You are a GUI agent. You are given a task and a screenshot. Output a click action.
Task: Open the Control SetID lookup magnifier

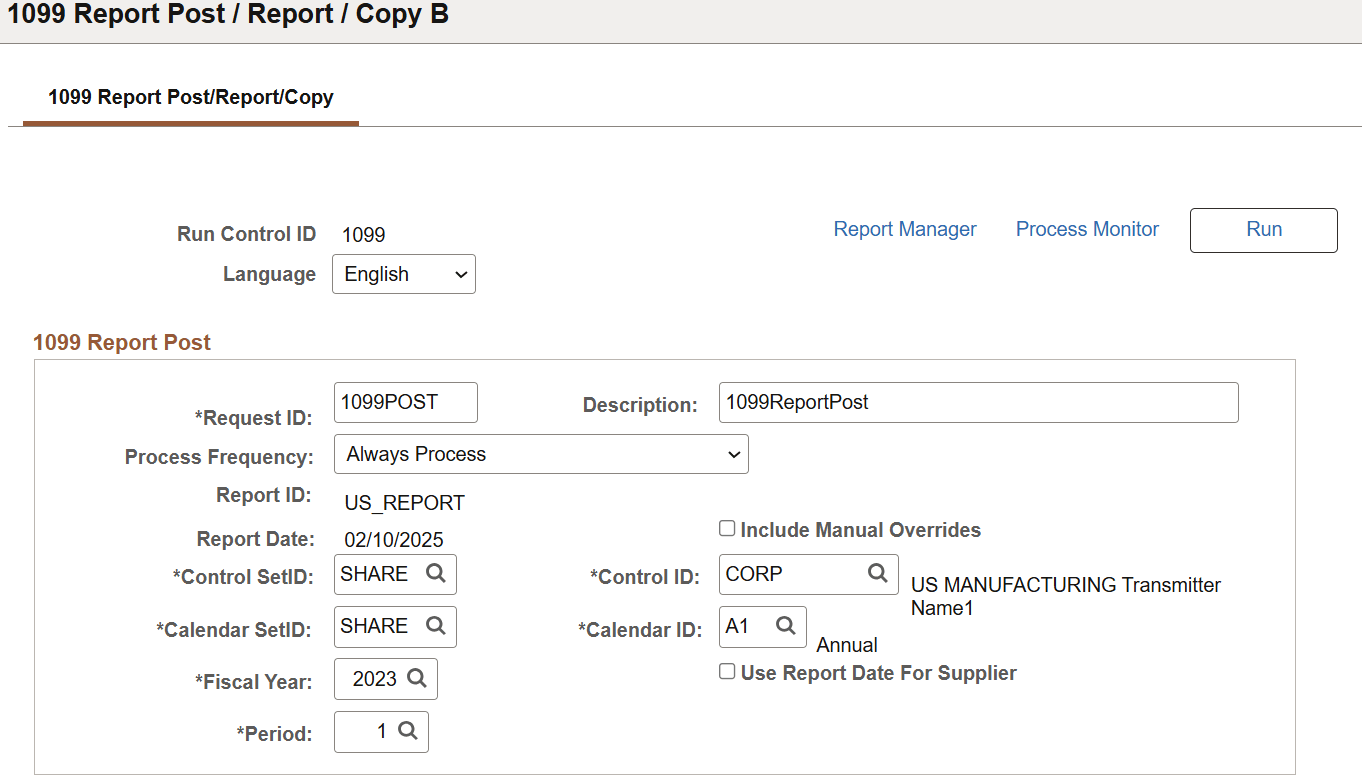(434, 574)
